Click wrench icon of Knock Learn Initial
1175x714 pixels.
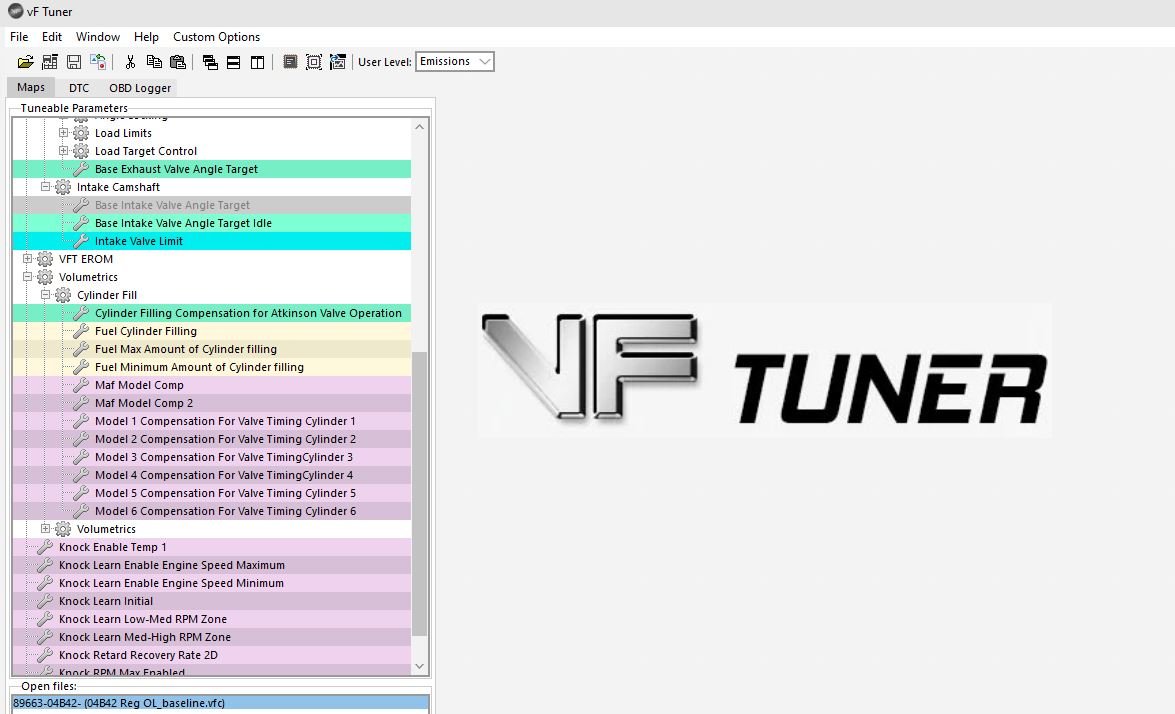tap(45, 601)
